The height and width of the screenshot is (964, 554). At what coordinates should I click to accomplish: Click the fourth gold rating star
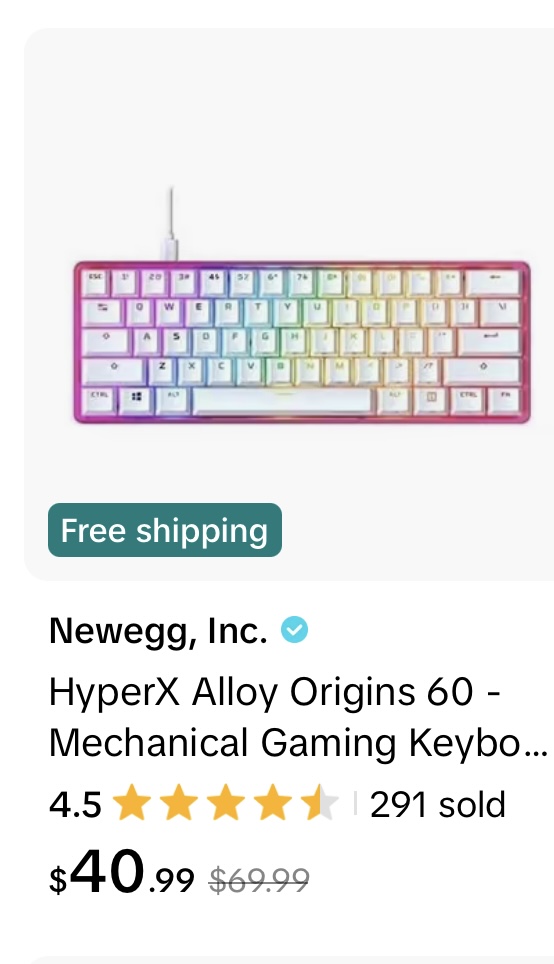(x=272, y=803)
